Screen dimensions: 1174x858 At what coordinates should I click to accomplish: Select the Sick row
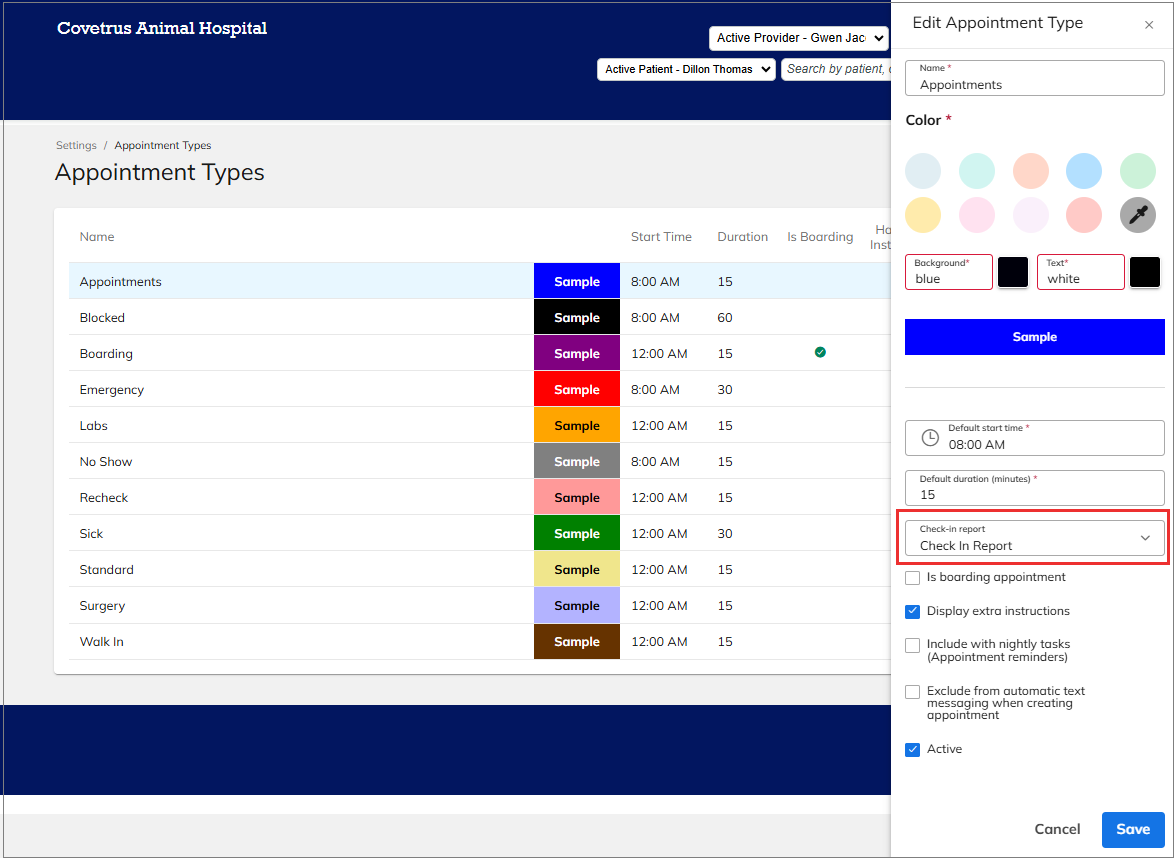[x=480, y=532]
